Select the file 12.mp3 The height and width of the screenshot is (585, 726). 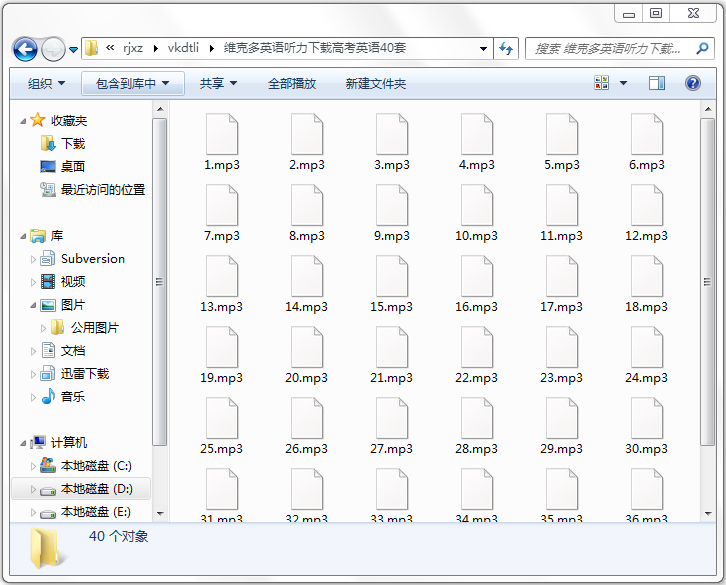pyautogui.click(x=647, y=213)
